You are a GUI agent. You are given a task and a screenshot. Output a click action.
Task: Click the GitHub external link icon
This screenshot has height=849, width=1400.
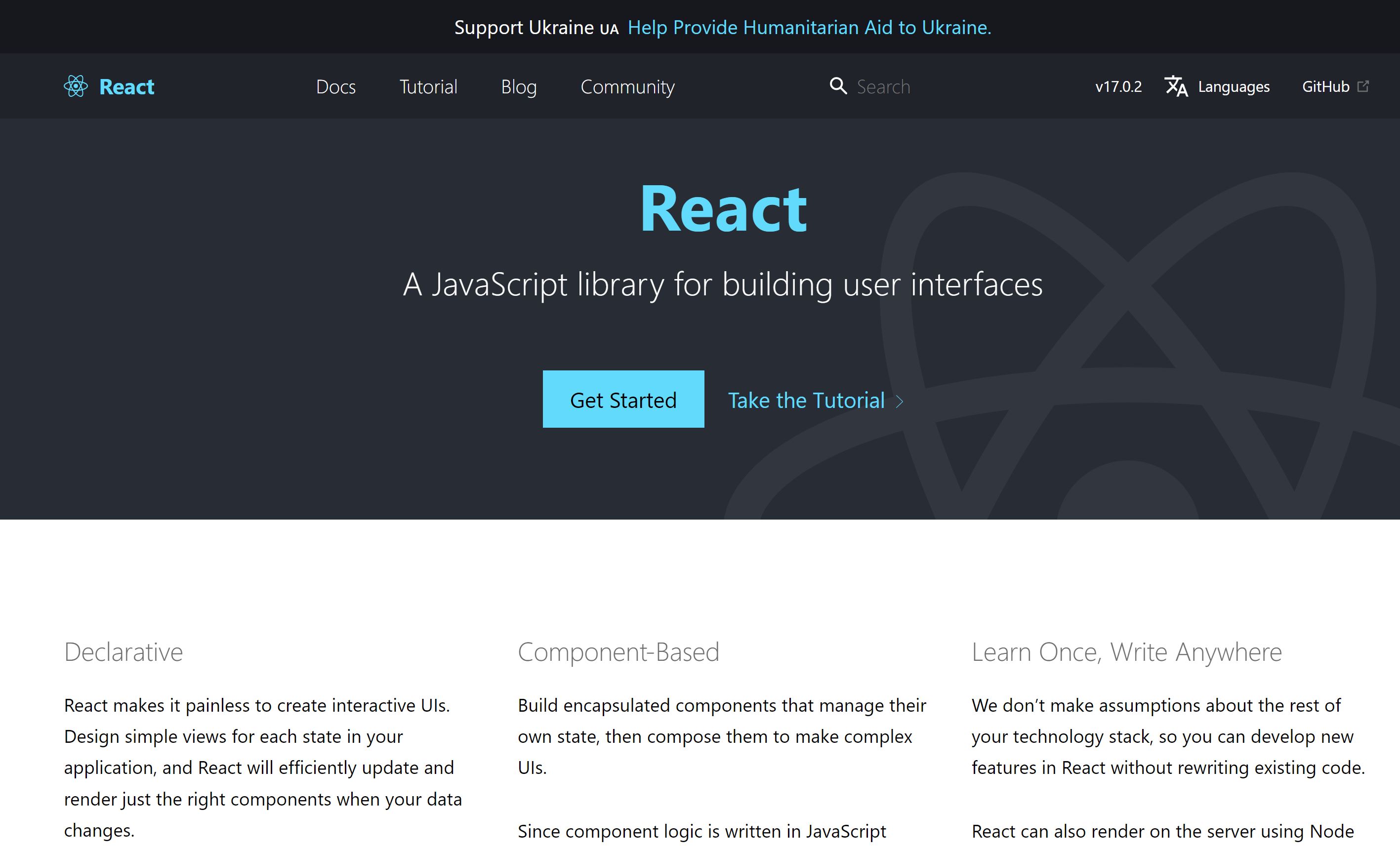coord(1362,86)
